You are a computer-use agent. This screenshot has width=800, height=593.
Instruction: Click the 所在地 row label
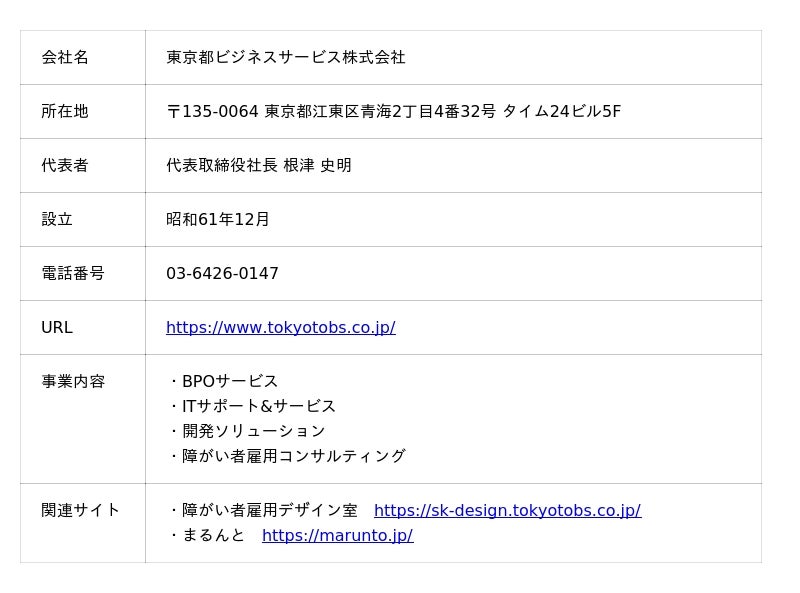coord(65,112)
